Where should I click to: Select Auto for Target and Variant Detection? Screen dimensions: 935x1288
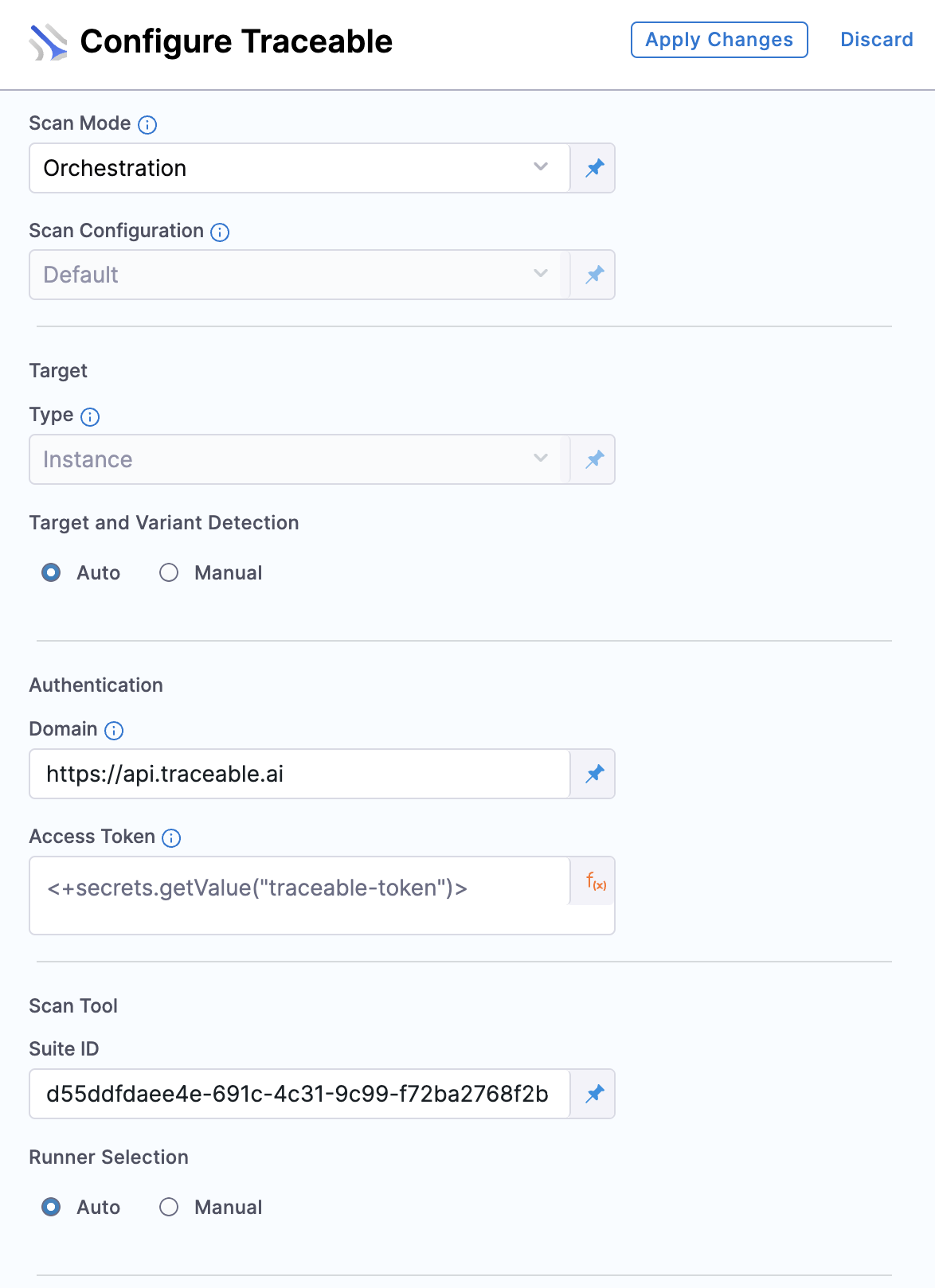coord(81,573)
